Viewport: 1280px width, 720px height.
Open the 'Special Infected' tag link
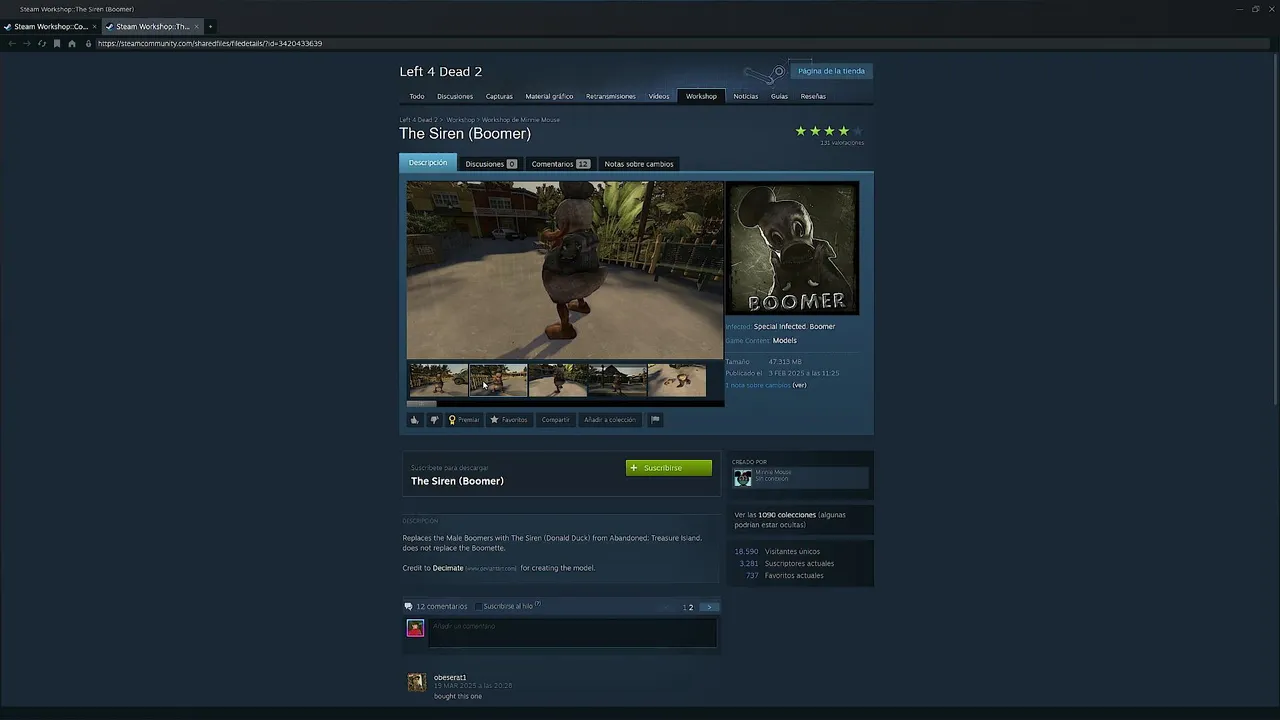(x=779, y=326)
